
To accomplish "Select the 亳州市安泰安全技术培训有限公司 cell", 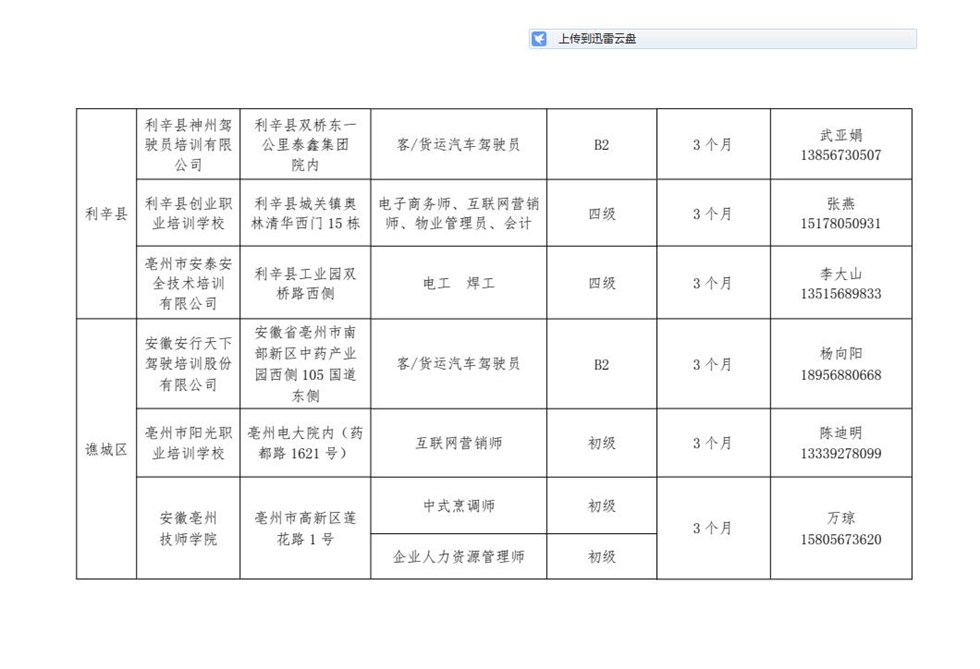I will point(188,283).
